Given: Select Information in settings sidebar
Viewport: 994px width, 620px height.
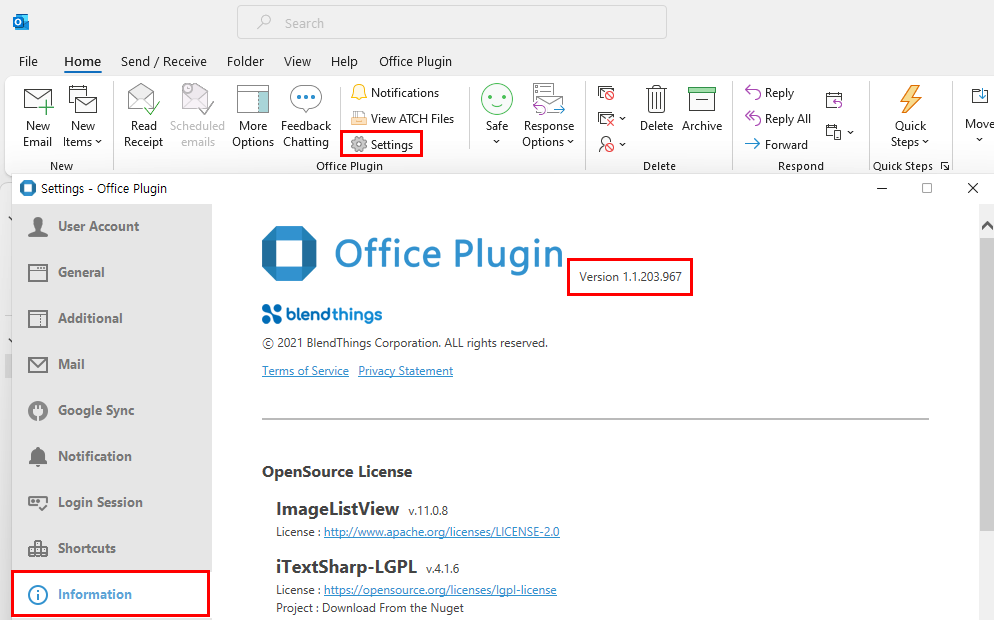Looking at the screenshot, I should tap(112, 594).
